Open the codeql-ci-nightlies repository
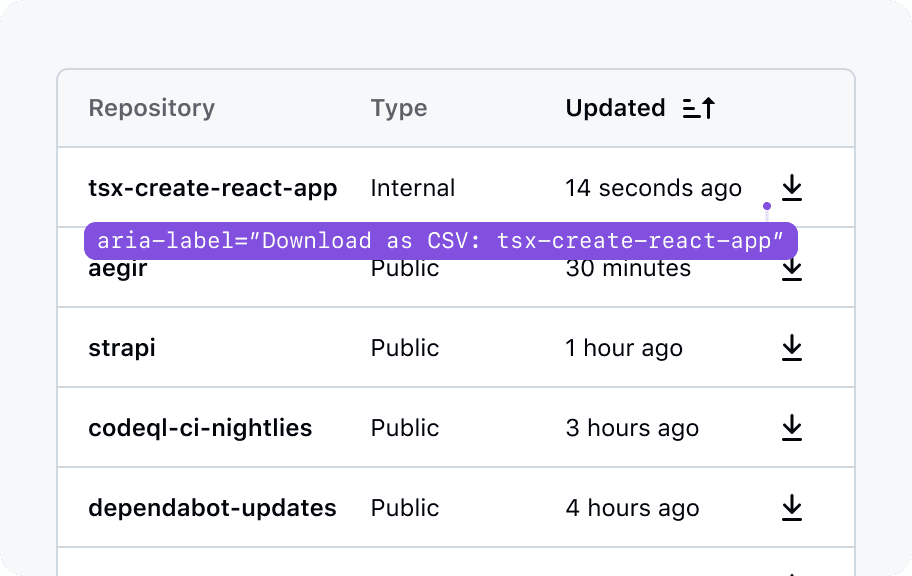Image resolution: width=912 pixels, height=576 pixels. click(200, 428)
